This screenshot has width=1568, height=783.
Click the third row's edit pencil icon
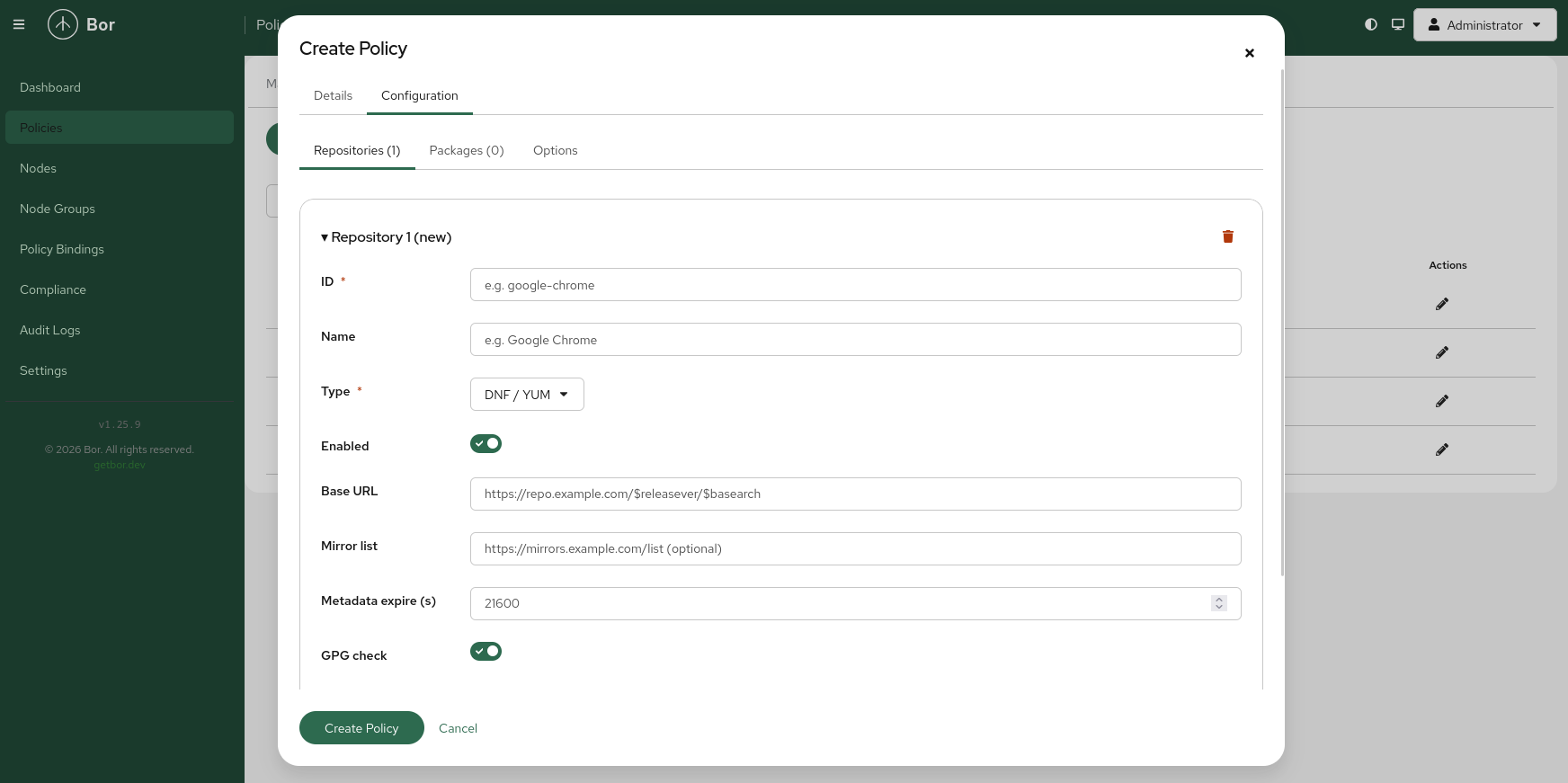click(1442, 401)
